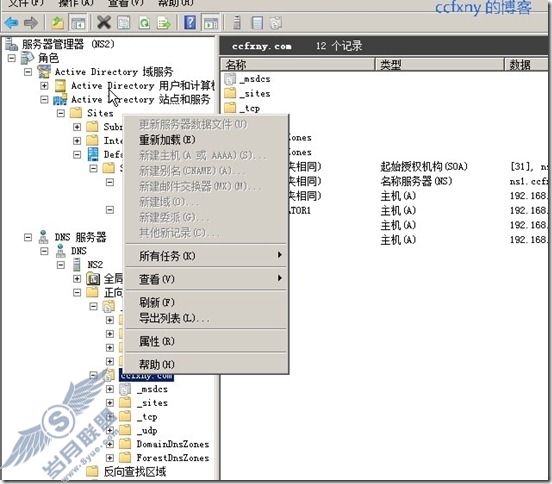
Task: Select Active Directory 用户和计算机 node
Action: (x=143, y=86)
